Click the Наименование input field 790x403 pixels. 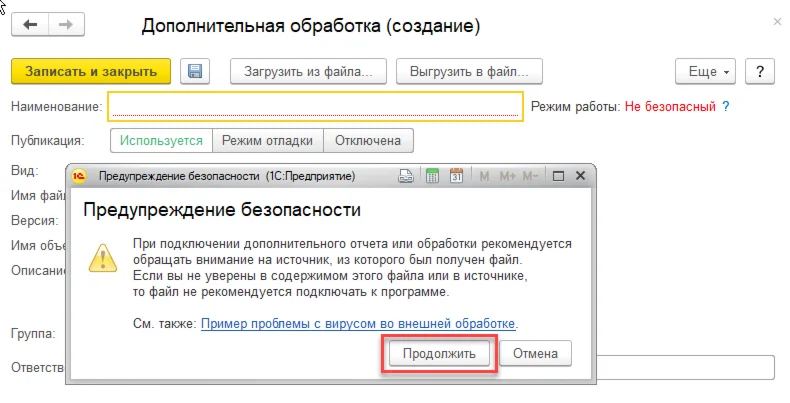(x=315, y=106)
